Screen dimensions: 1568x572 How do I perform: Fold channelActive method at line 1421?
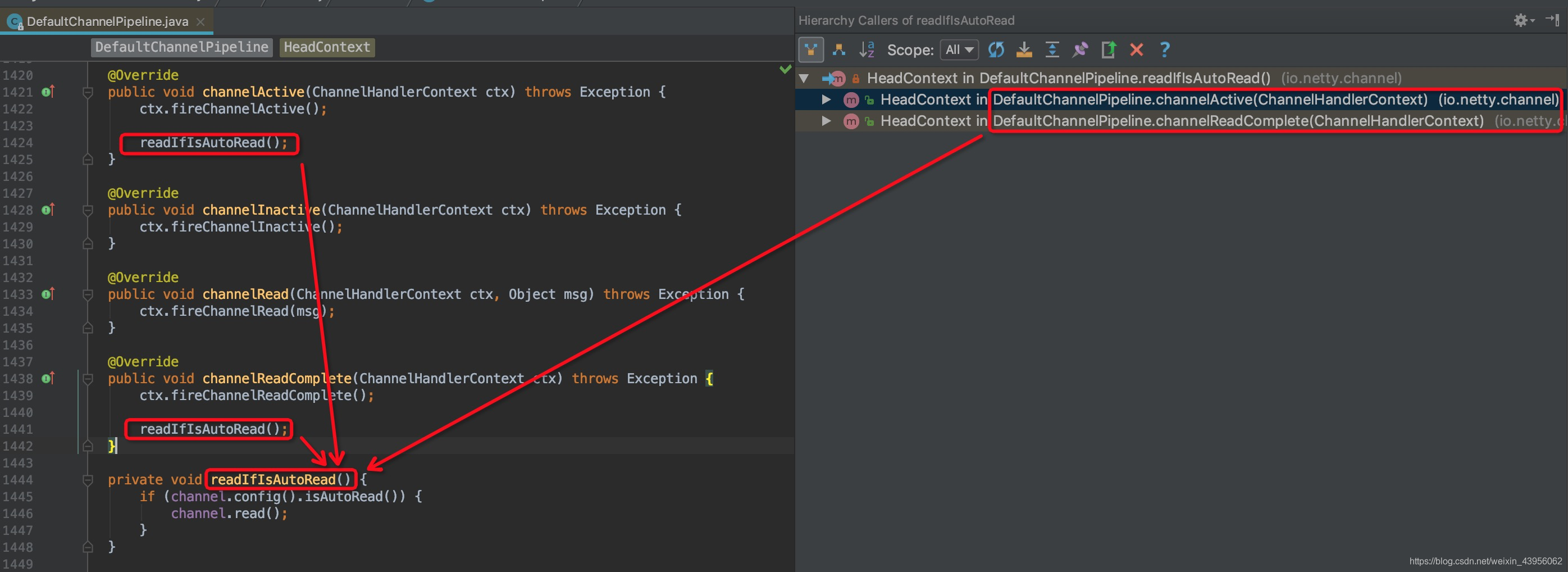(88, 92)
